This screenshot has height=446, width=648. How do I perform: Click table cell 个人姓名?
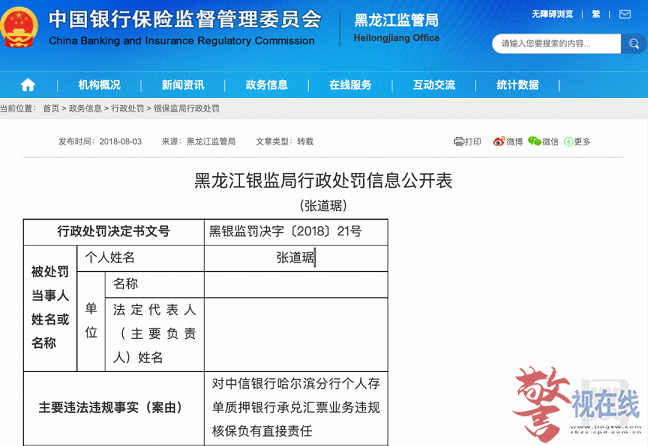coord(141,258)
